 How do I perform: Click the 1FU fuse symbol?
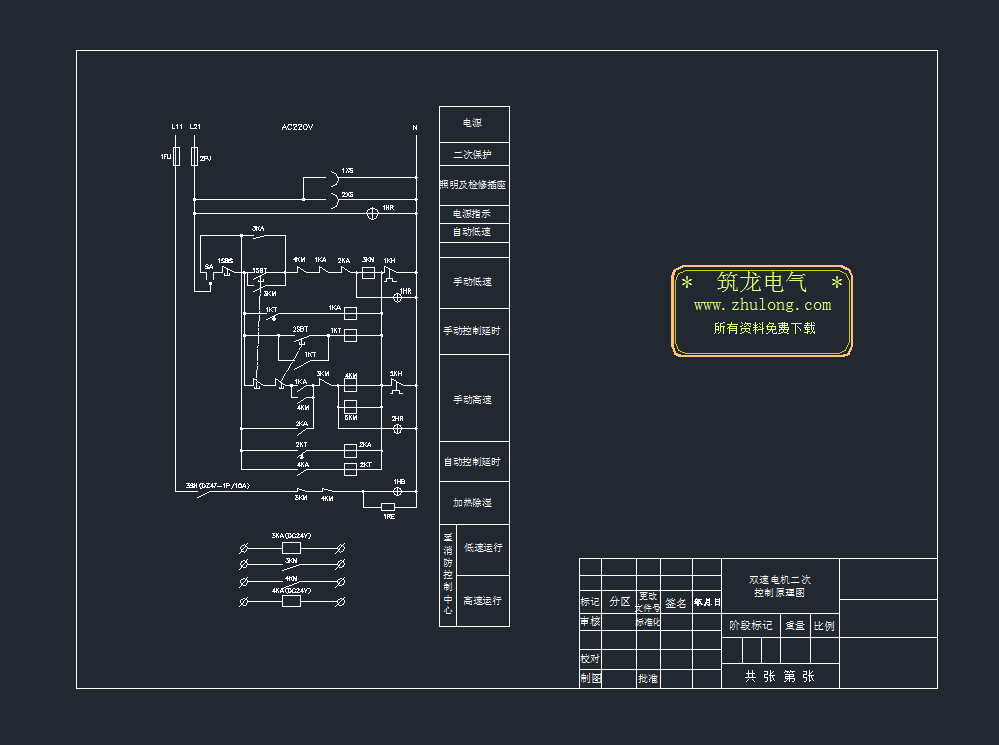[176, 157]
